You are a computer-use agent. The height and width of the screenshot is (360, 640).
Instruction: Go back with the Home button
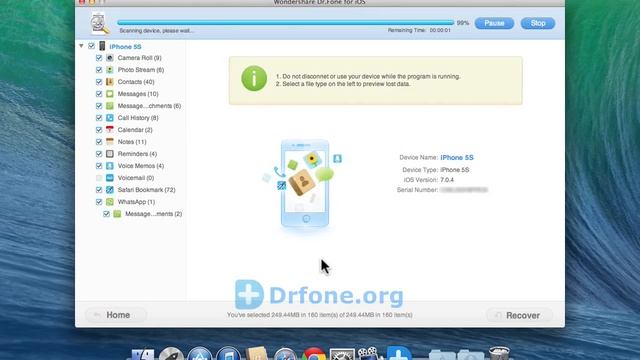point(116,315)
